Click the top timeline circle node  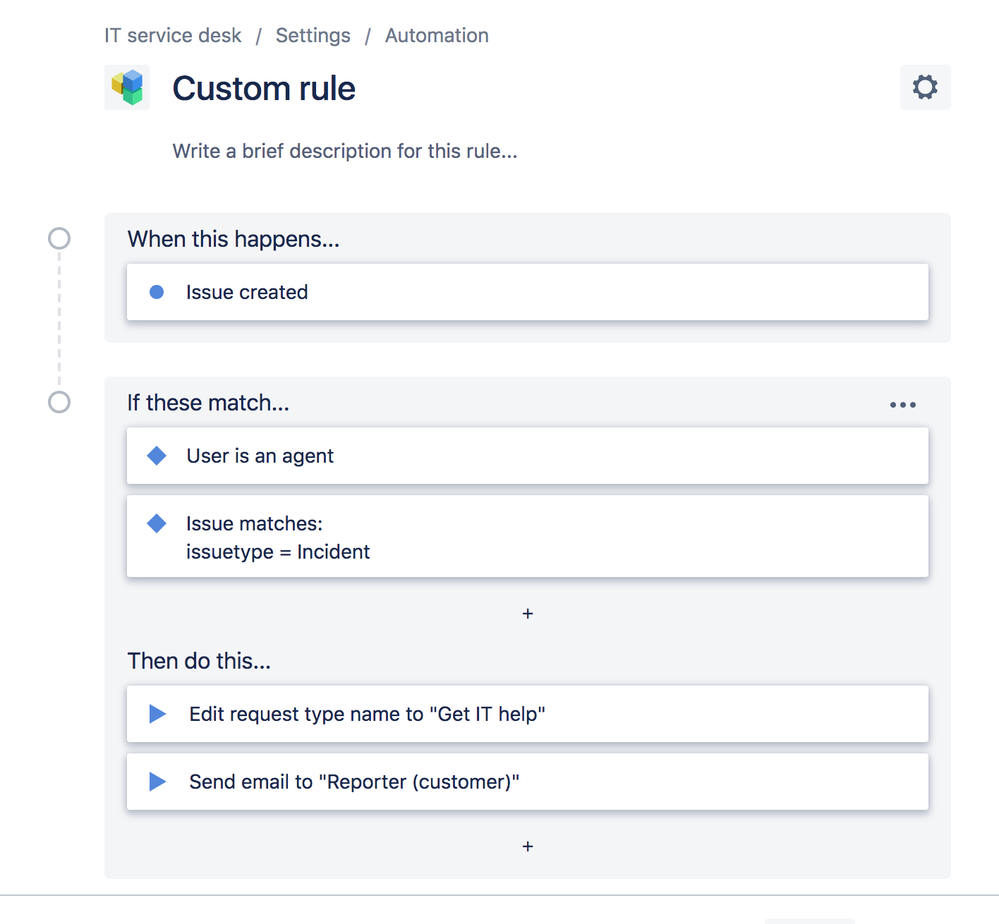tap(58, 238)
